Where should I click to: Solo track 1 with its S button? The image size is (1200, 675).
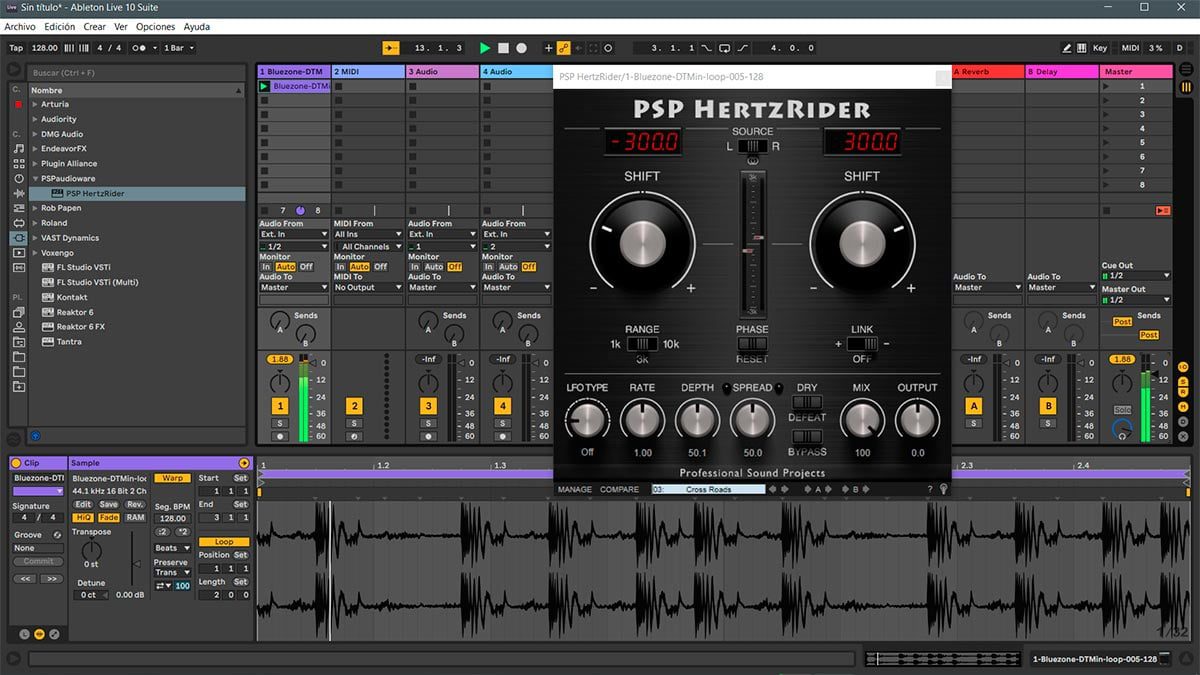(x=280, y=424)
